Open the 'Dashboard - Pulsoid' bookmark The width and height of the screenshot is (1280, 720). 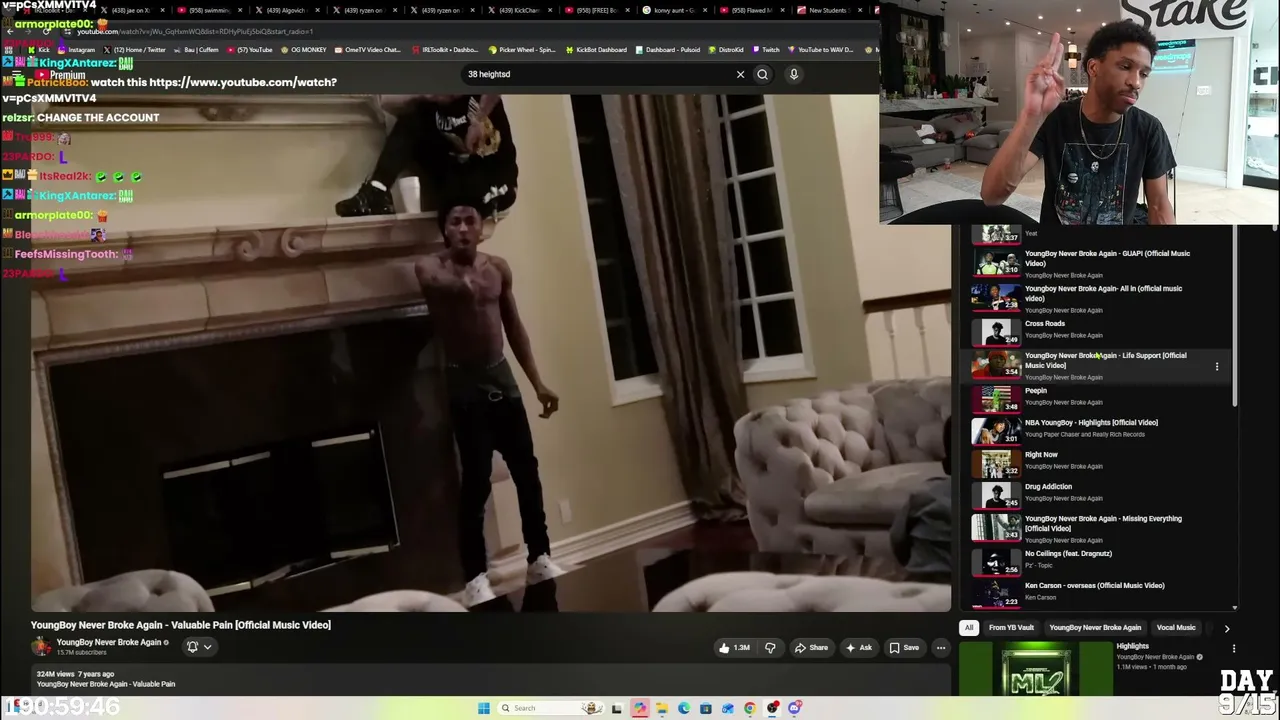point(668,50)
